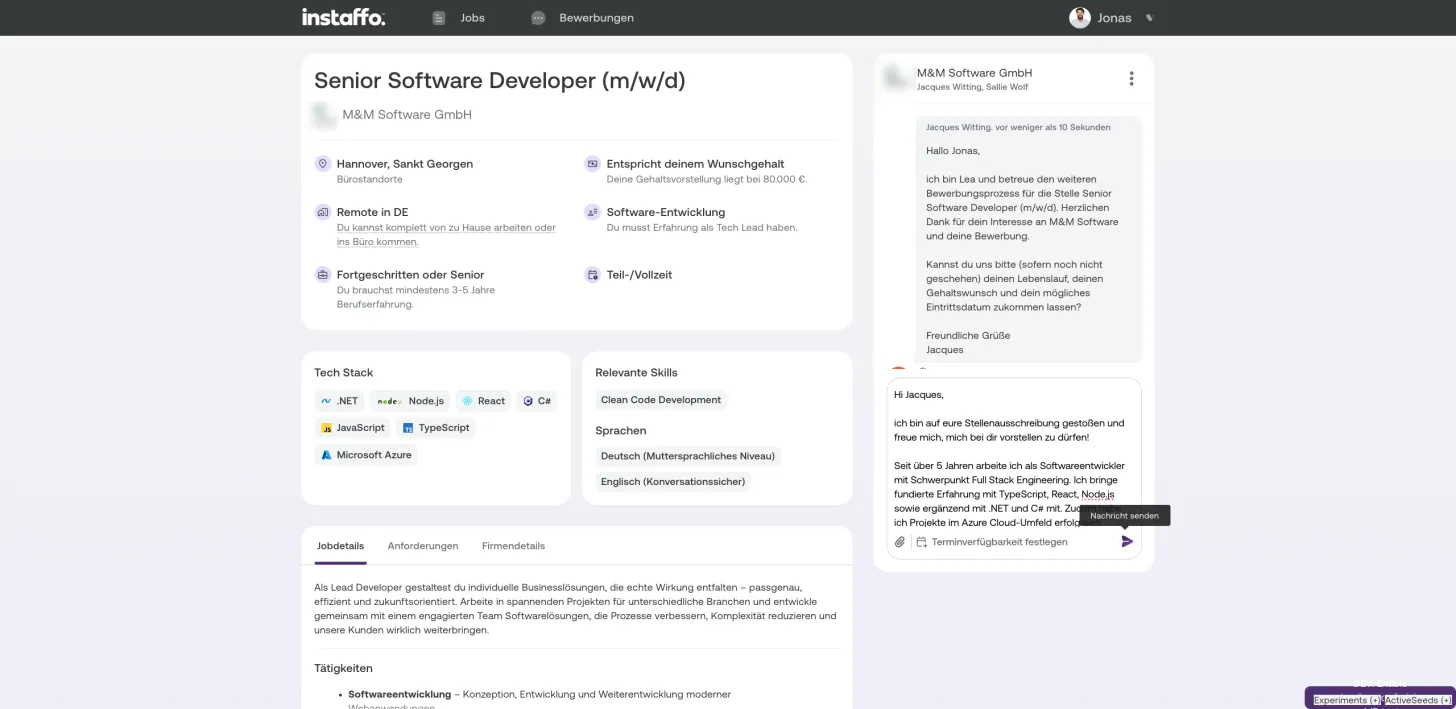The height and width of the screenshot is (709, 1456).
Task: Send the message with the arrow icon
Action: (x=1127, y=541)
